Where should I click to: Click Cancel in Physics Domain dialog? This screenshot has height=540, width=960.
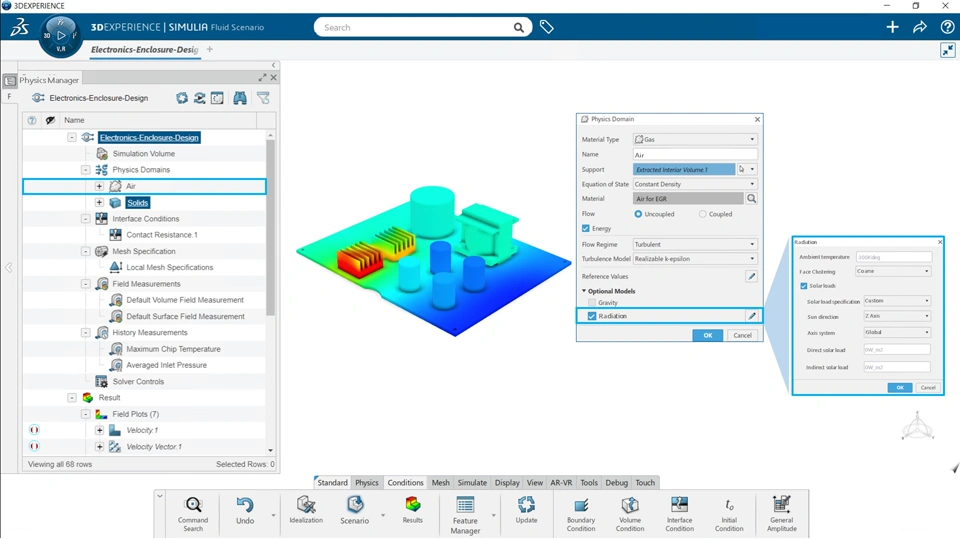742,335
